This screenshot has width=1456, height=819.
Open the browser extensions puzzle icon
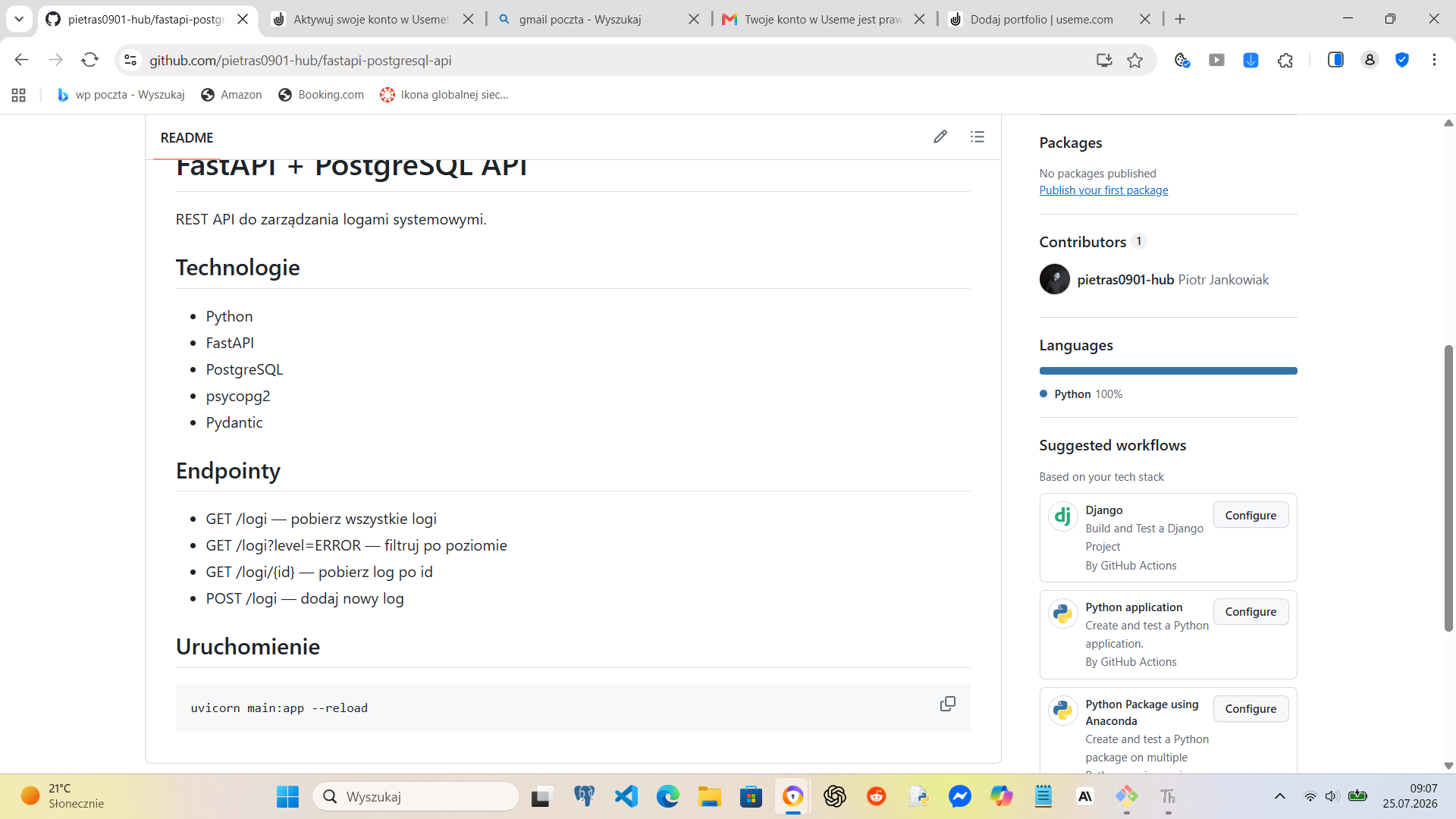(x=1285, y=60)
